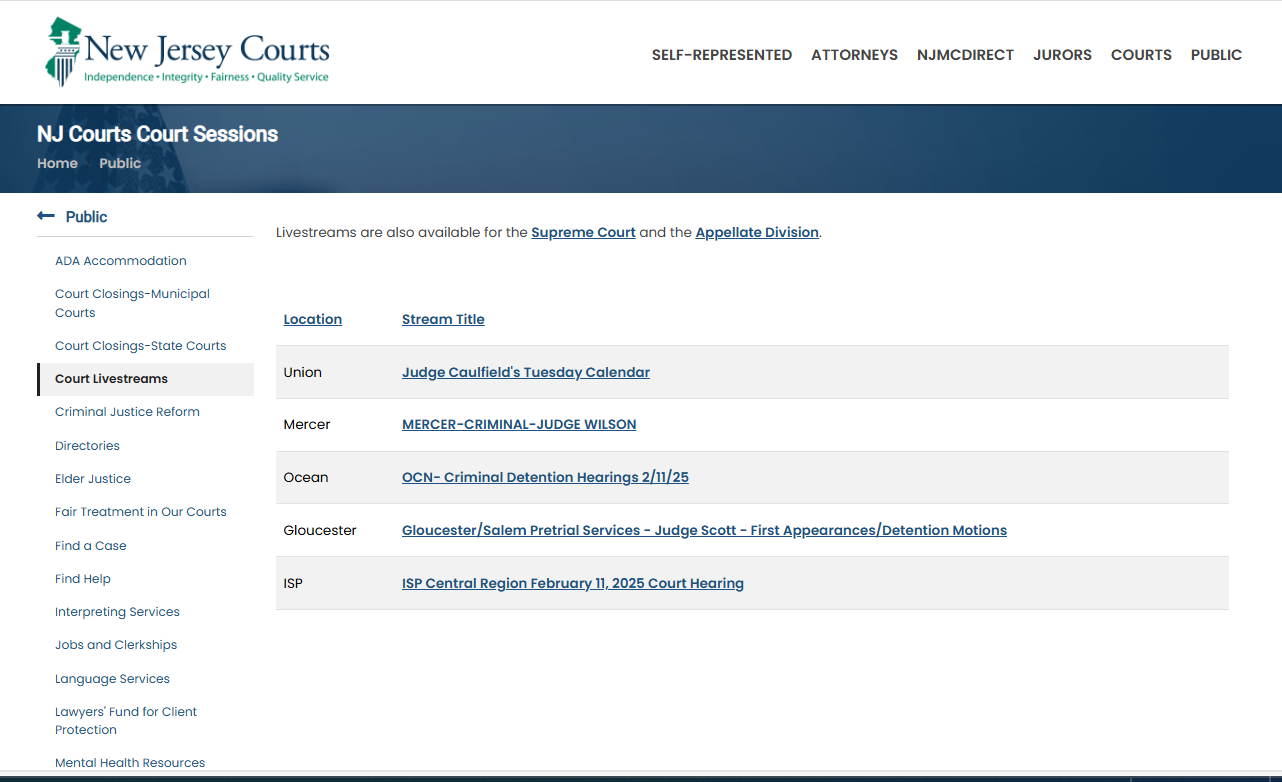Click the Public sidebar heading
The width and height of the screenshot is (1282, 782).
coord(86,217)
